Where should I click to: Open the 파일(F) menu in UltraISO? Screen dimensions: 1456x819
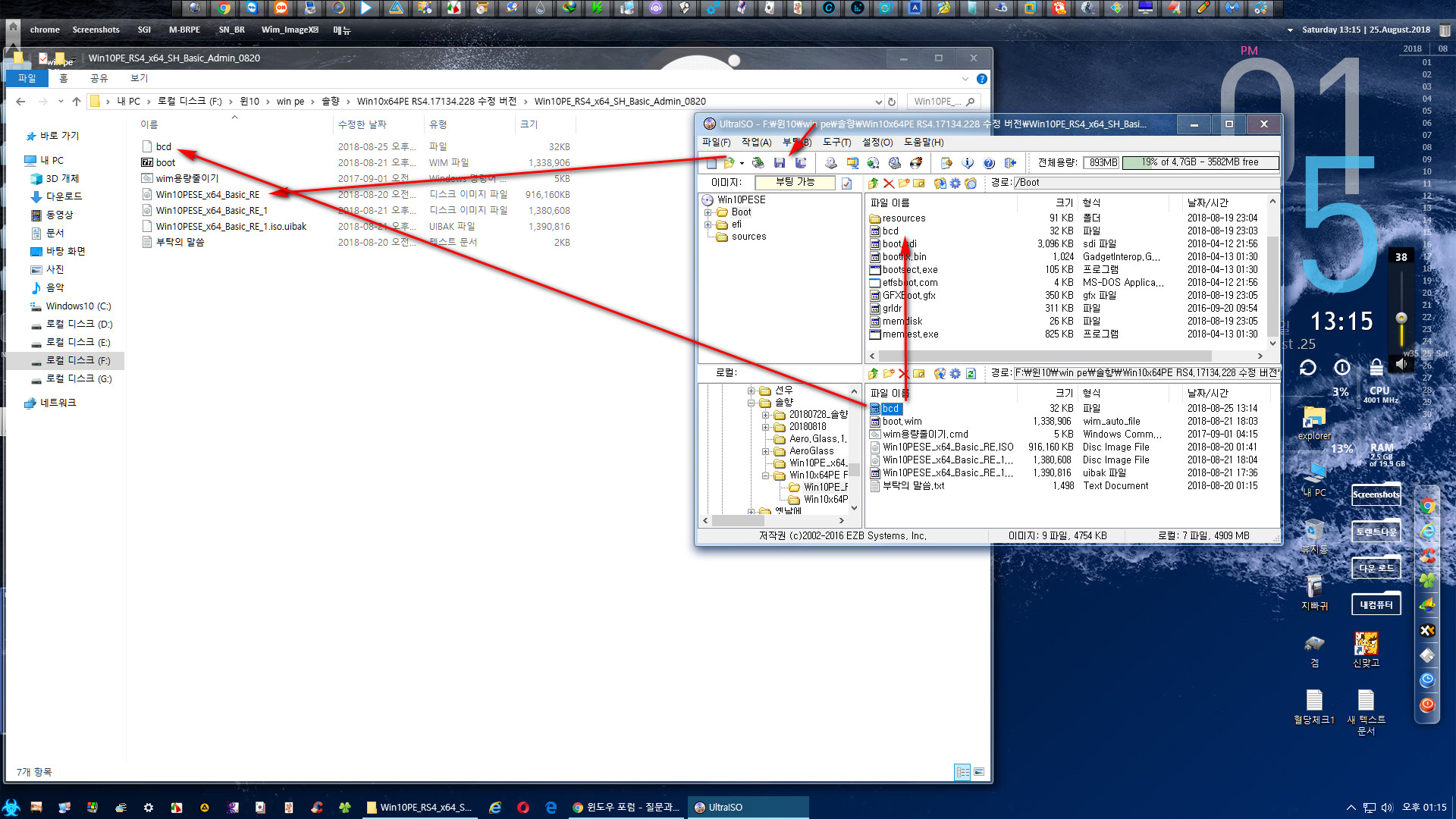tap(717, 143)
